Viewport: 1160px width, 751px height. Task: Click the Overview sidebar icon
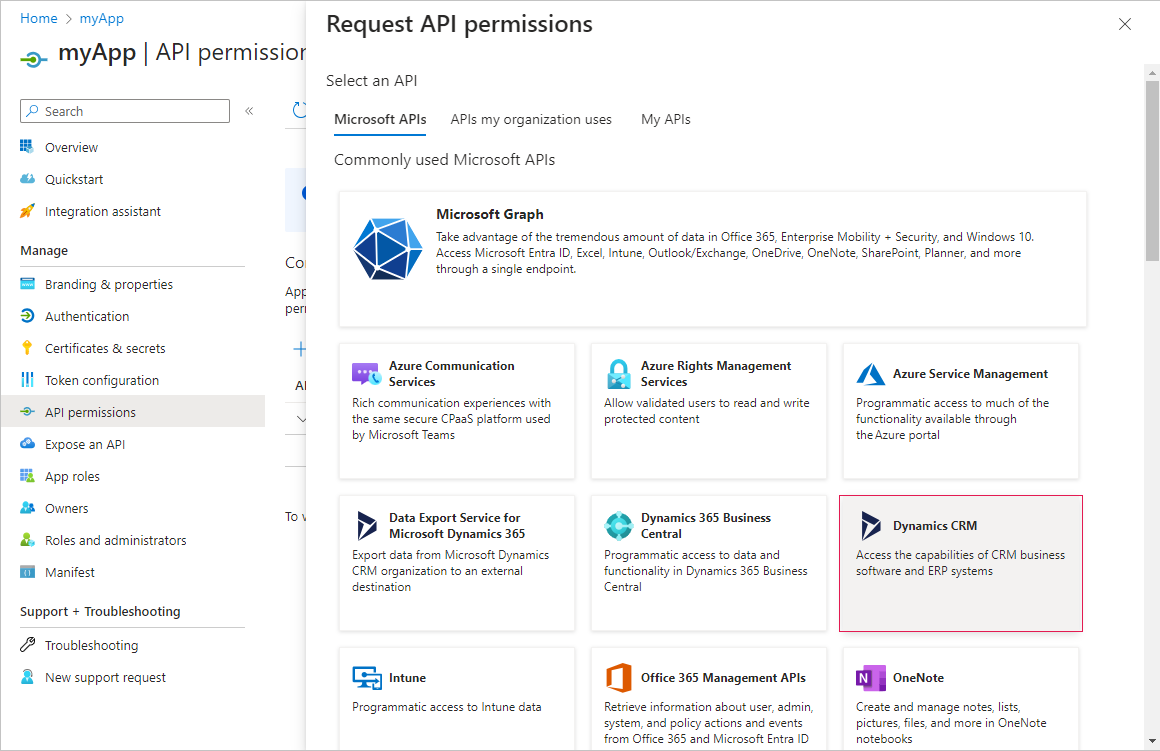(x=27, y=147)
